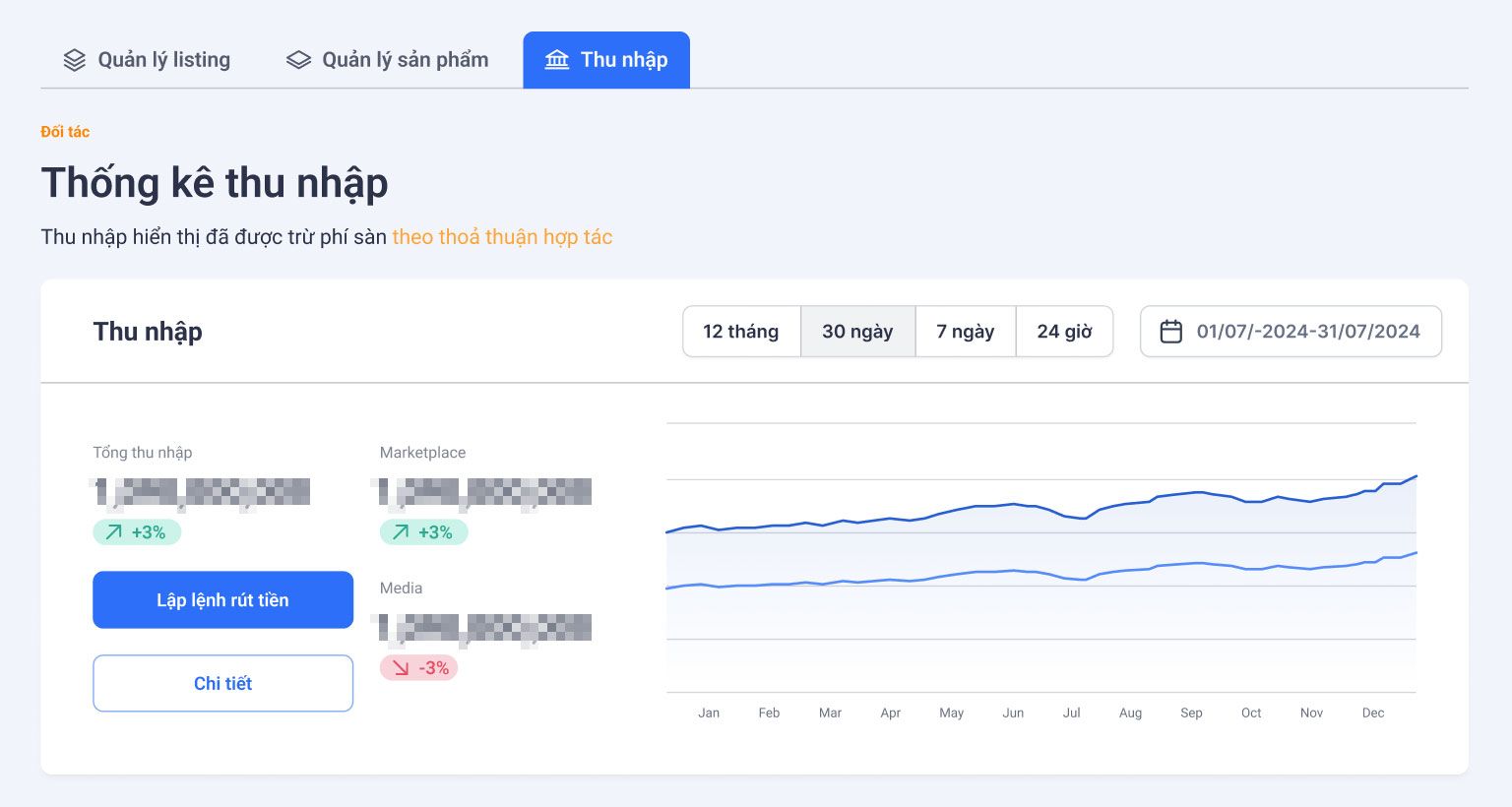Click the Mar label on chart axis

pos(830,713)
